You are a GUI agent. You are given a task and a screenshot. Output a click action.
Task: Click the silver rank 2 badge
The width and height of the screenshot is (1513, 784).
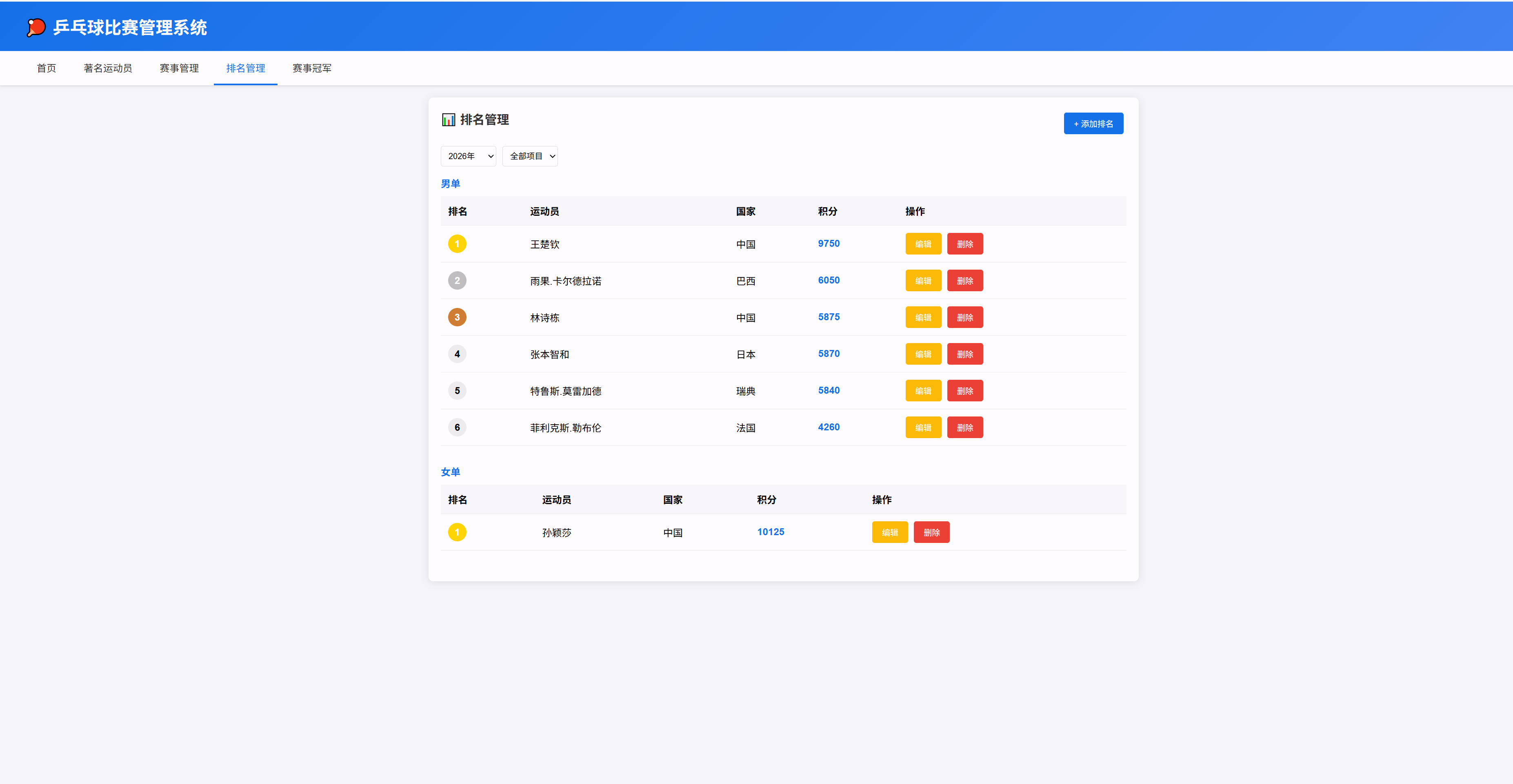click(457, 281)
